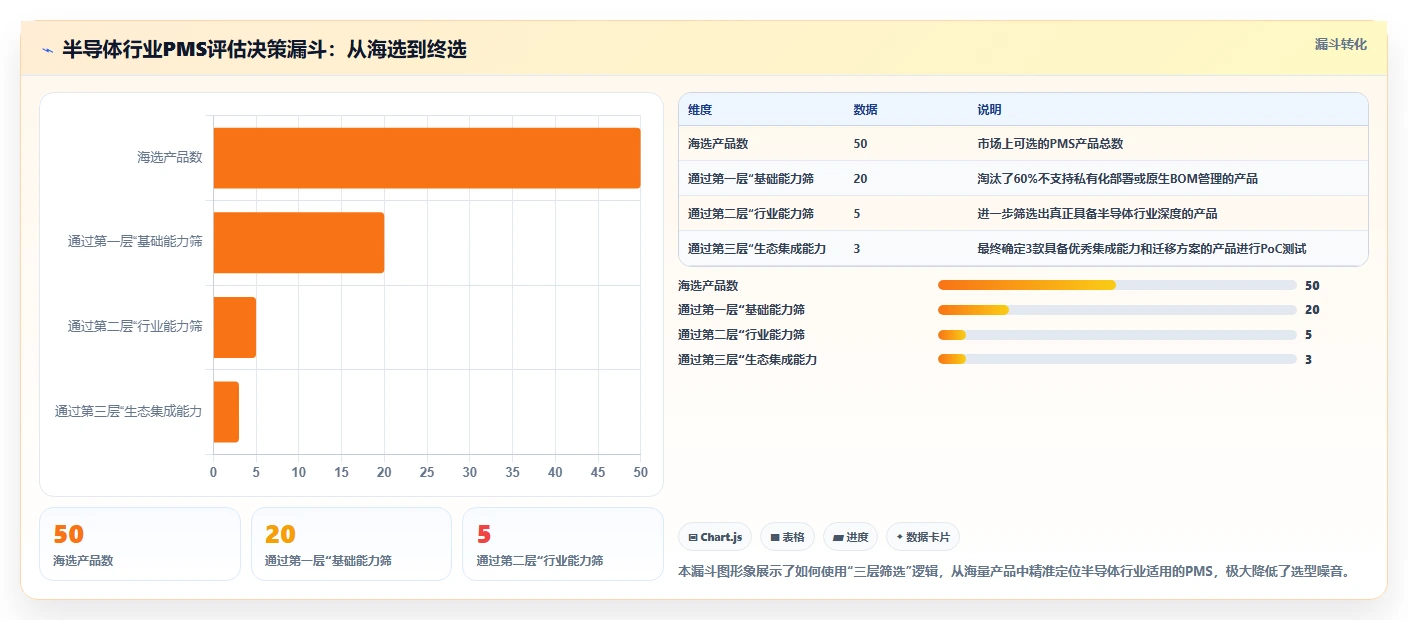1408x620 pixels.
Task: Click the description starting 淘汰了60%不支持私有化部署
Action: pyautogui.click(x=1117, y=179)
